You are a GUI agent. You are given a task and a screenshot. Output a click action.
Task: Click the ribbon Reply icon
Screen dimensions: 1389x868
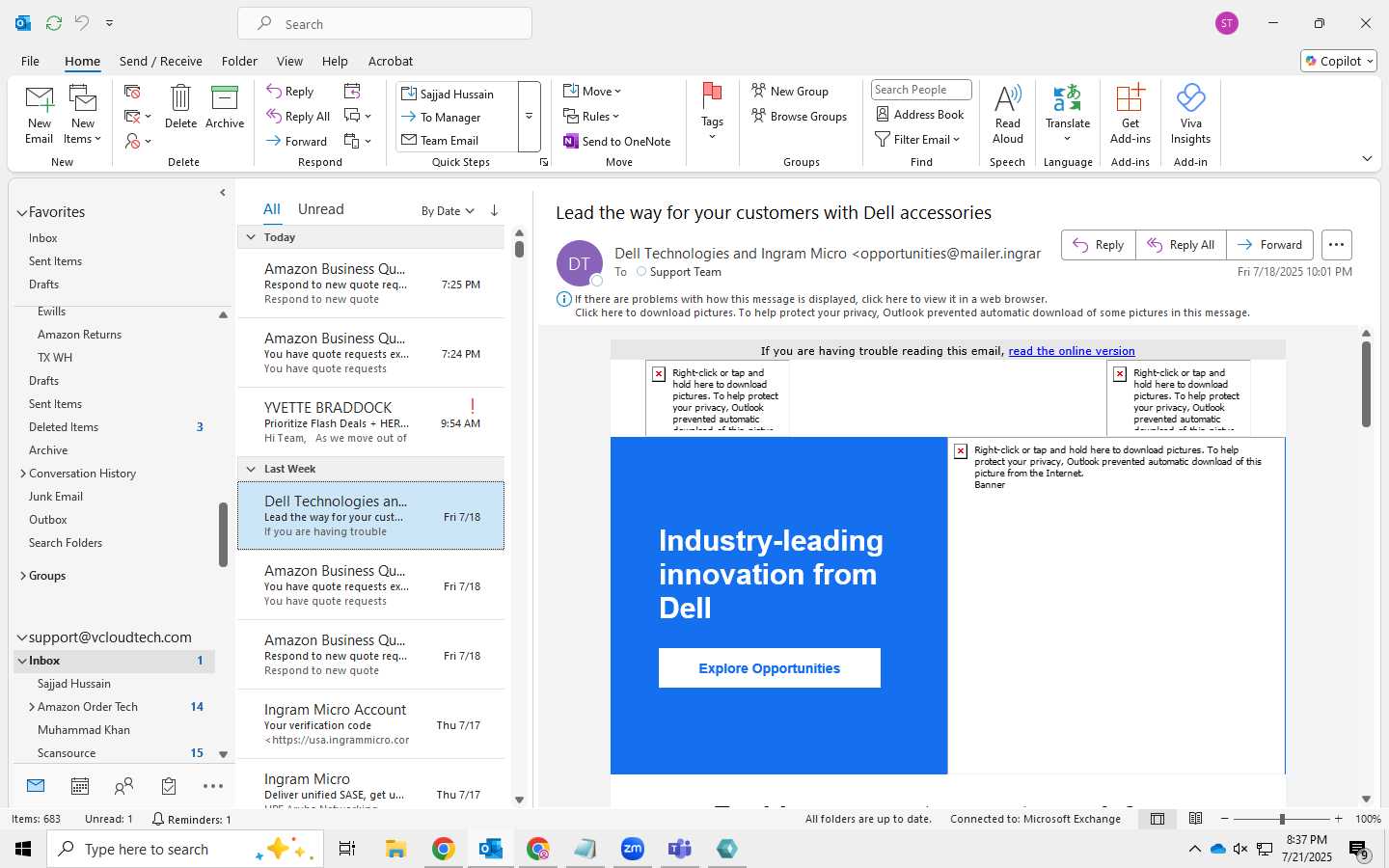[290, 92]
